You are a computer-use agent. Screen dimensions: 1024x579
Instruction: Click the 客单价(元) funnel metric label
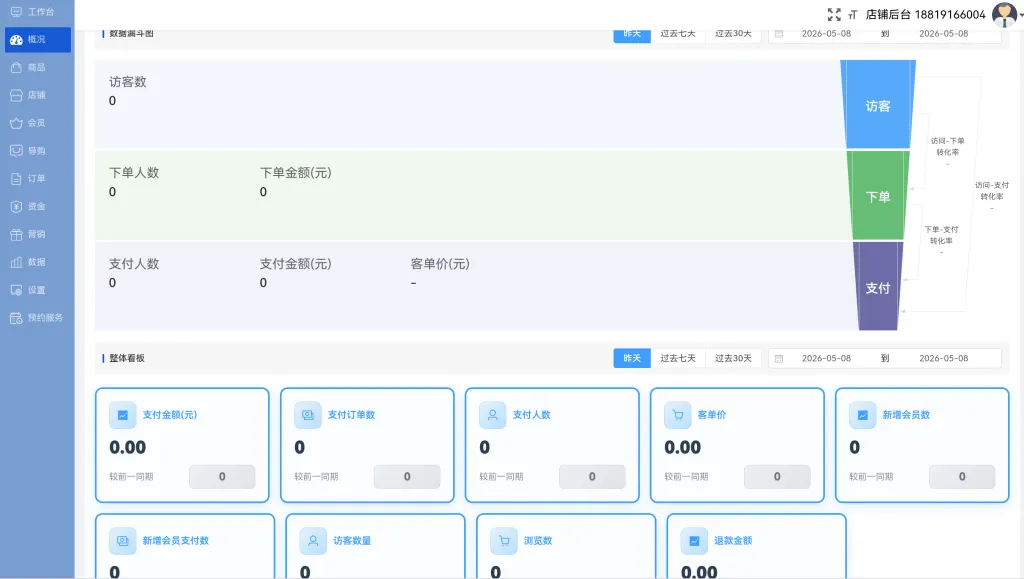coord(440,264)
